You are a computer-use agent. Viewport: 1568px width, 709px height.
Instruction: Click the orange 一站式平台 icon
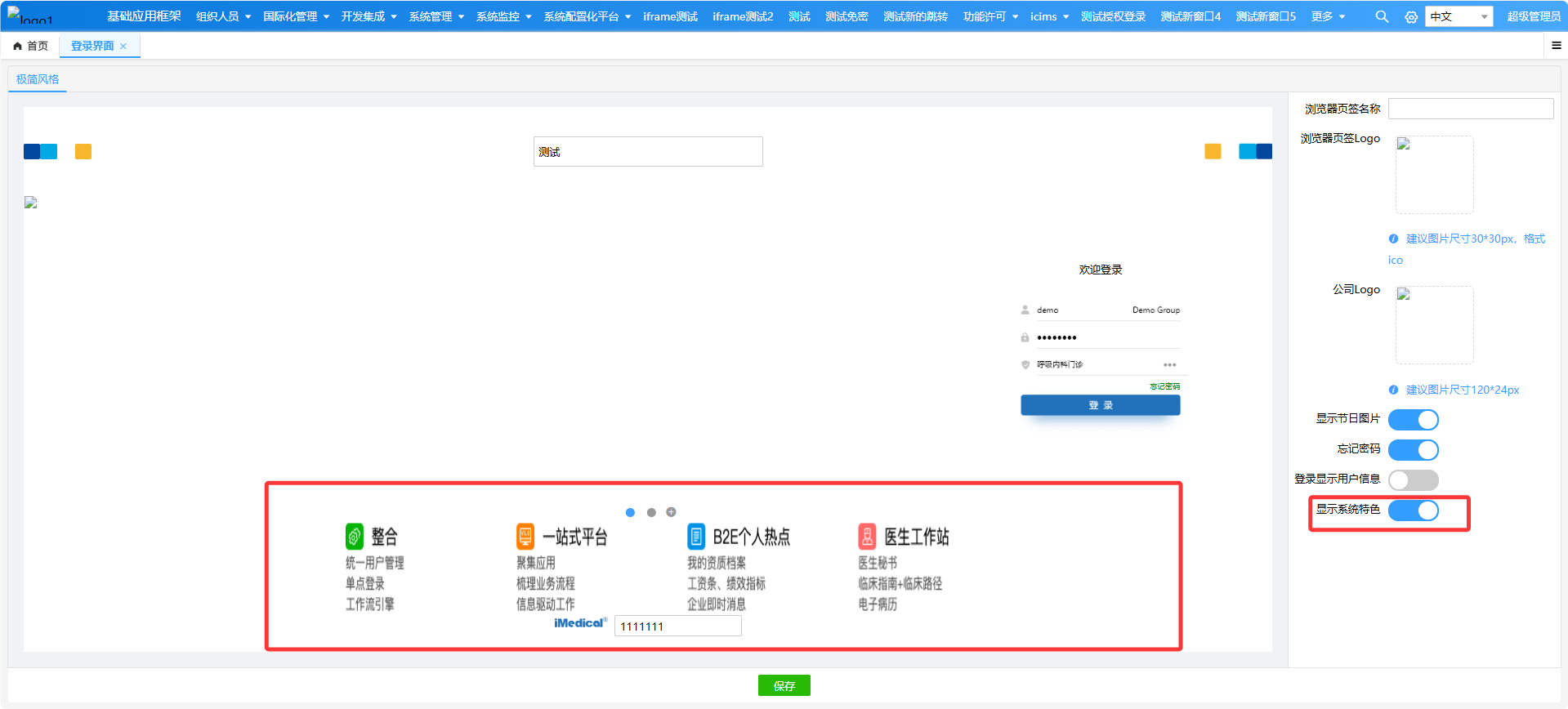point(525,537)
